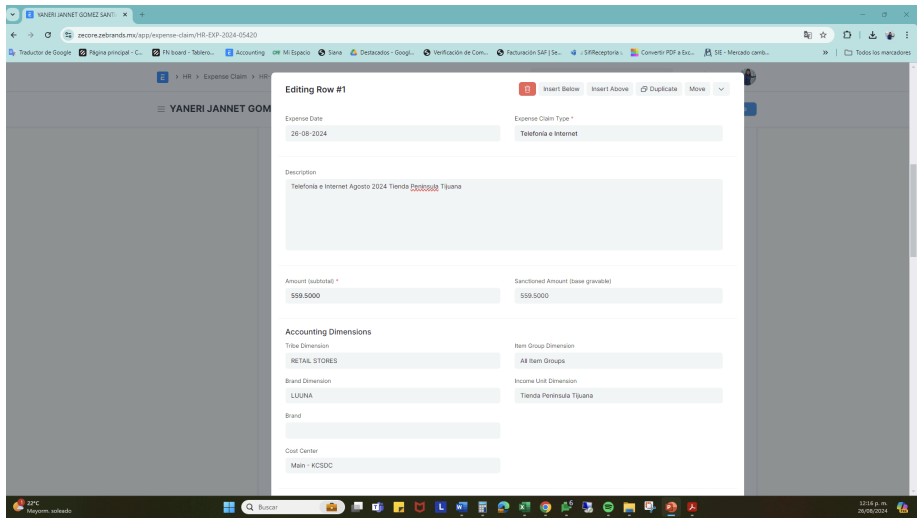Expand the chevron next to Move button
The height and width of the screenshot is (524, 922).
tap(720, 89)
